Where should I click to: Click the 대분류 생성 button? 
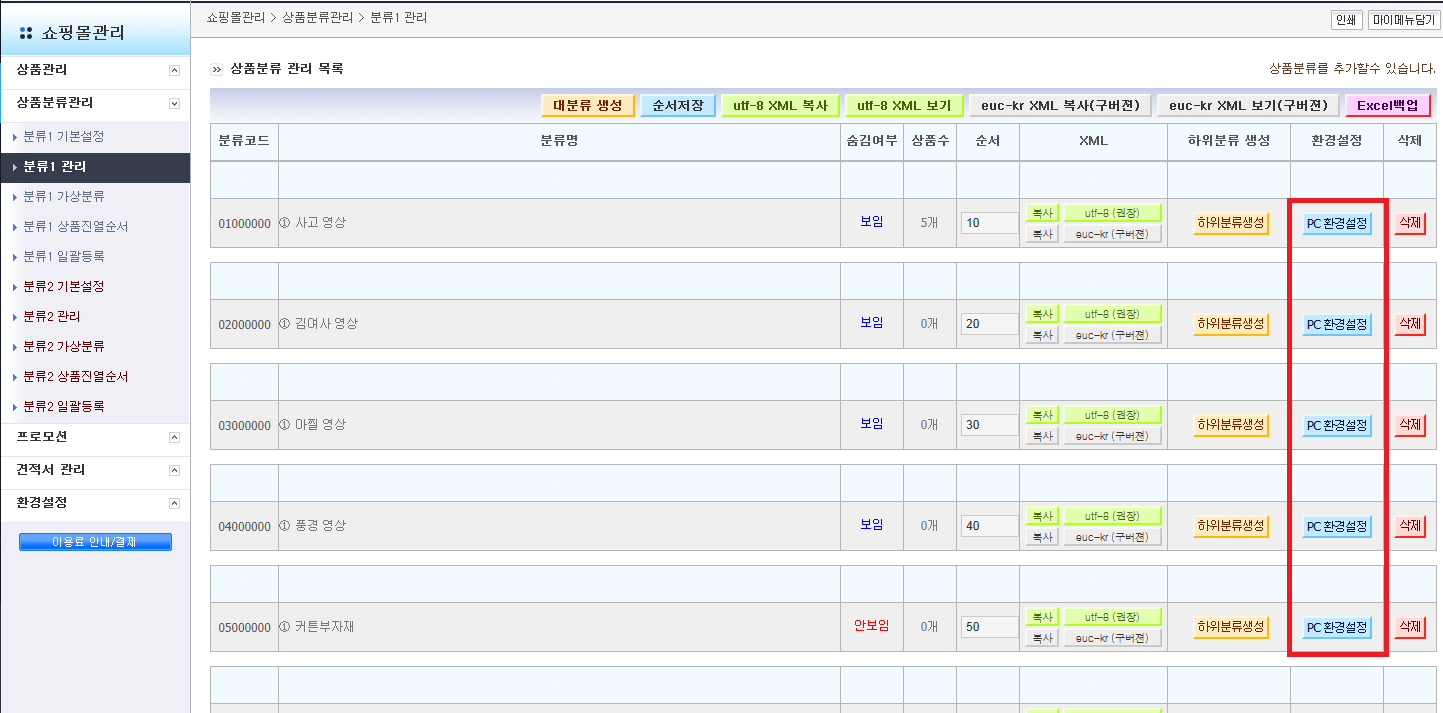click(x=588, y=105)
